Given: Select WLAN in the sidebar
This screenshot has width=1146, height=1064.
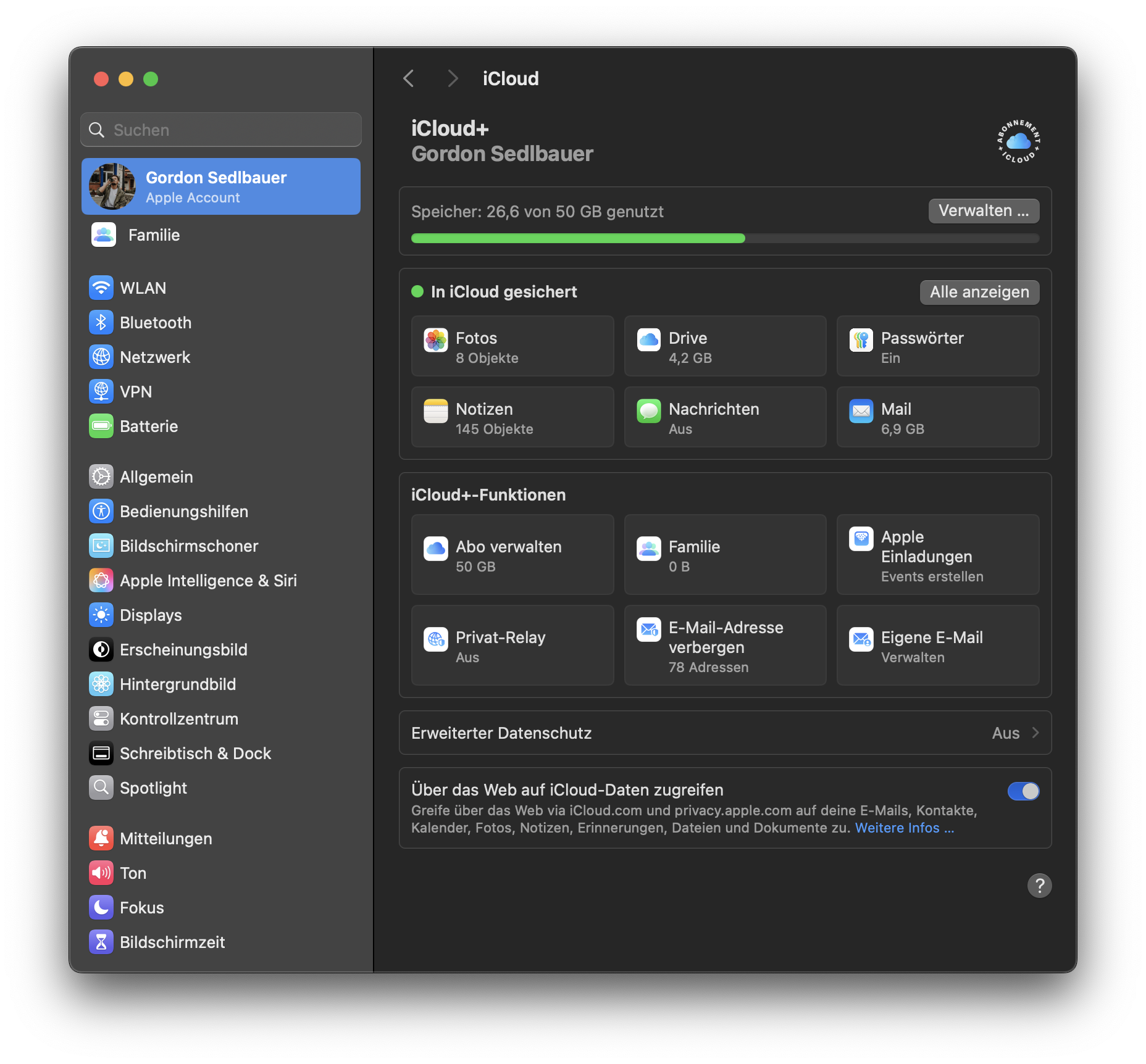Looking at the screenshot, I should [x=143, y=288].
